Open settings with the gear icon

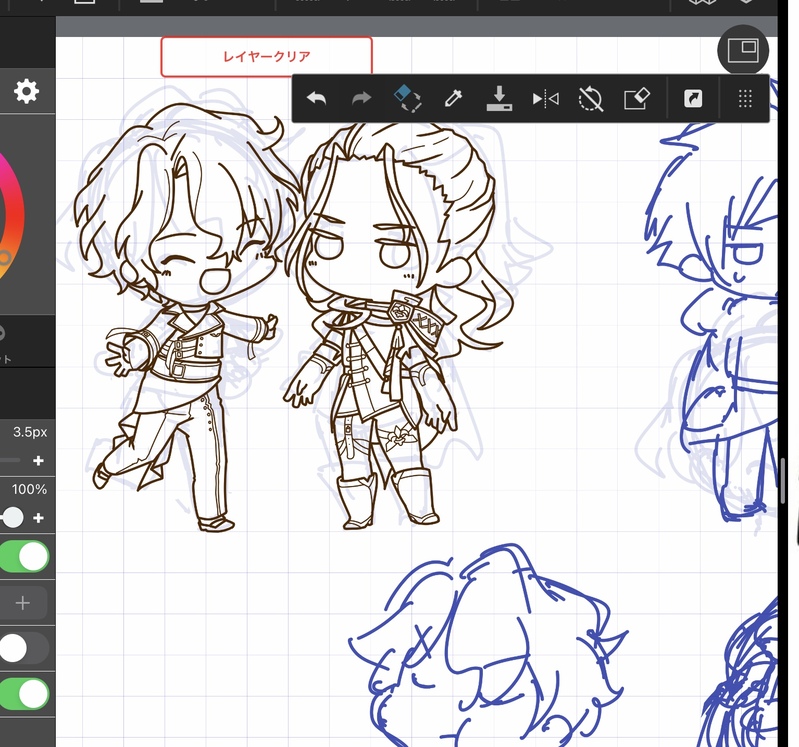point(26,91)
